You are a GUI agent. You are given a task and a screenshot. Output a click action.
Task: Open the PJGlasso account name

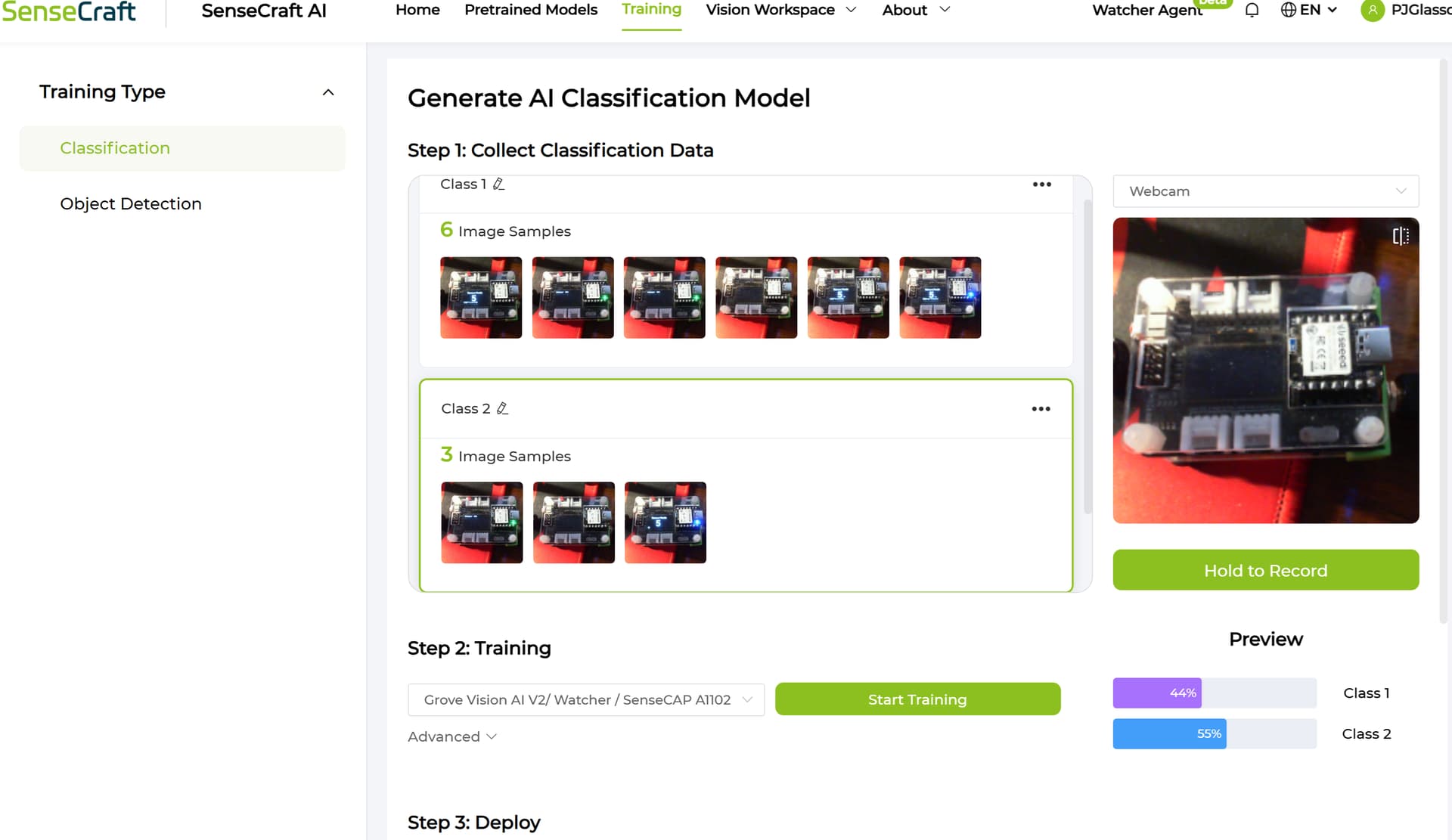(x=1421, y=10)
